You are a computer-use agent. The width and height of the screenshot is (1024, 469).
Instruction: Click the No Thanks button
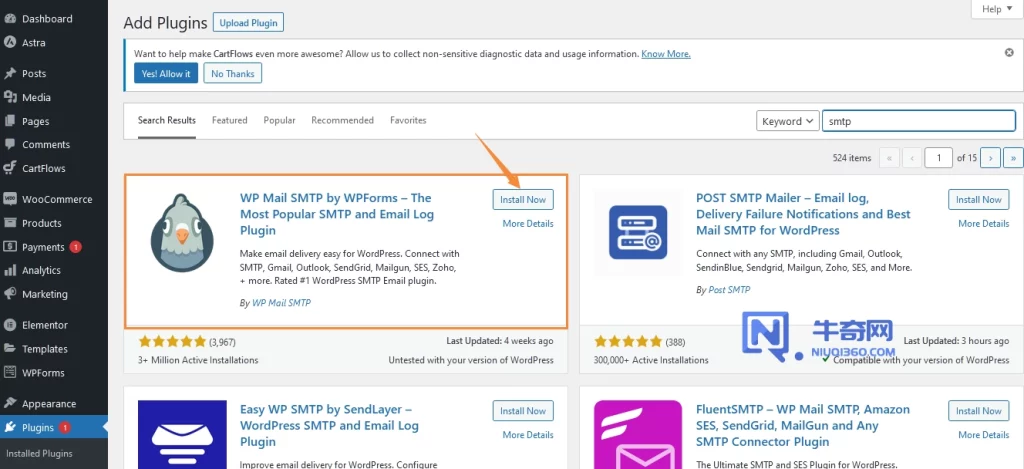click(232, 73)
